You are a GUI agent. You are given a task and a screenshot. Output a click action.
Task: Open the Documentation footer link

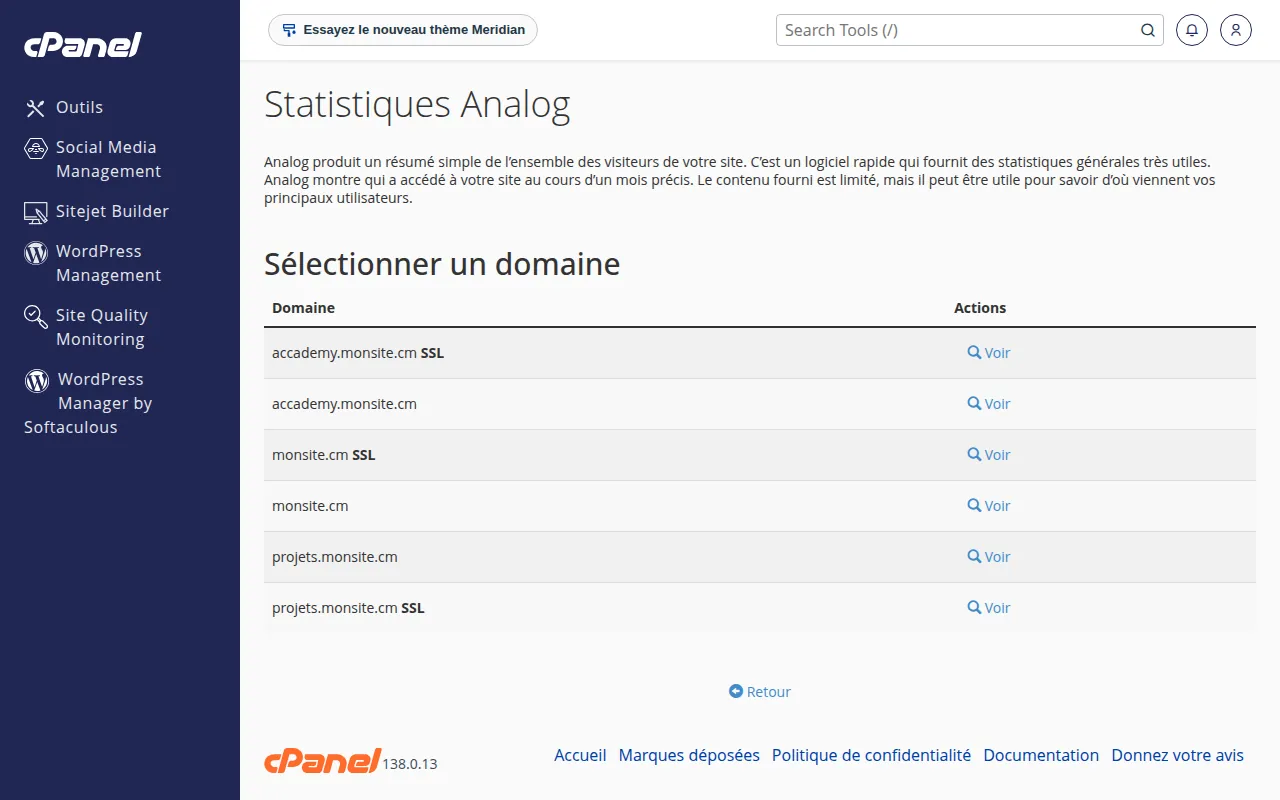pyautogui.click(x=1041, y=755)
